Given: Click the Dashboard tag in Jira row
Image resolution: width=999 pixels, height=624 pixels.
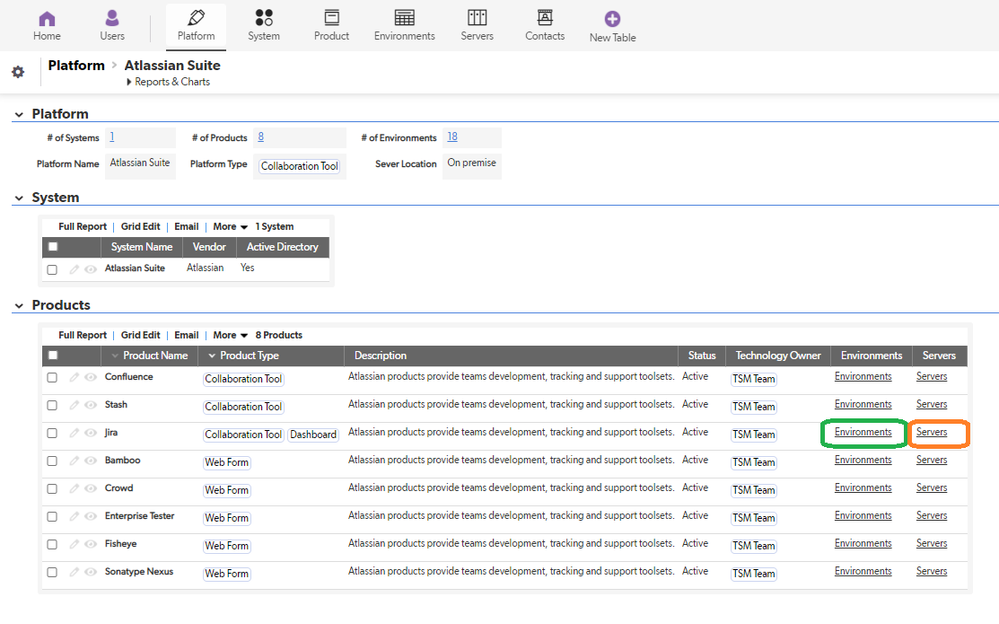Looking at the screenshot, I should tap(313, 435).
